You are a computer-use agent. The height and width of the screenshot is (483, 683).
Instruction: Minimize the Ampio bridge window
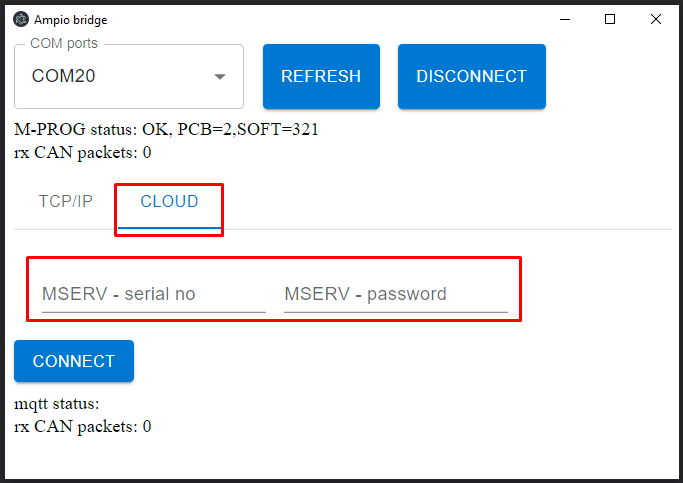[x=565, y=20]
